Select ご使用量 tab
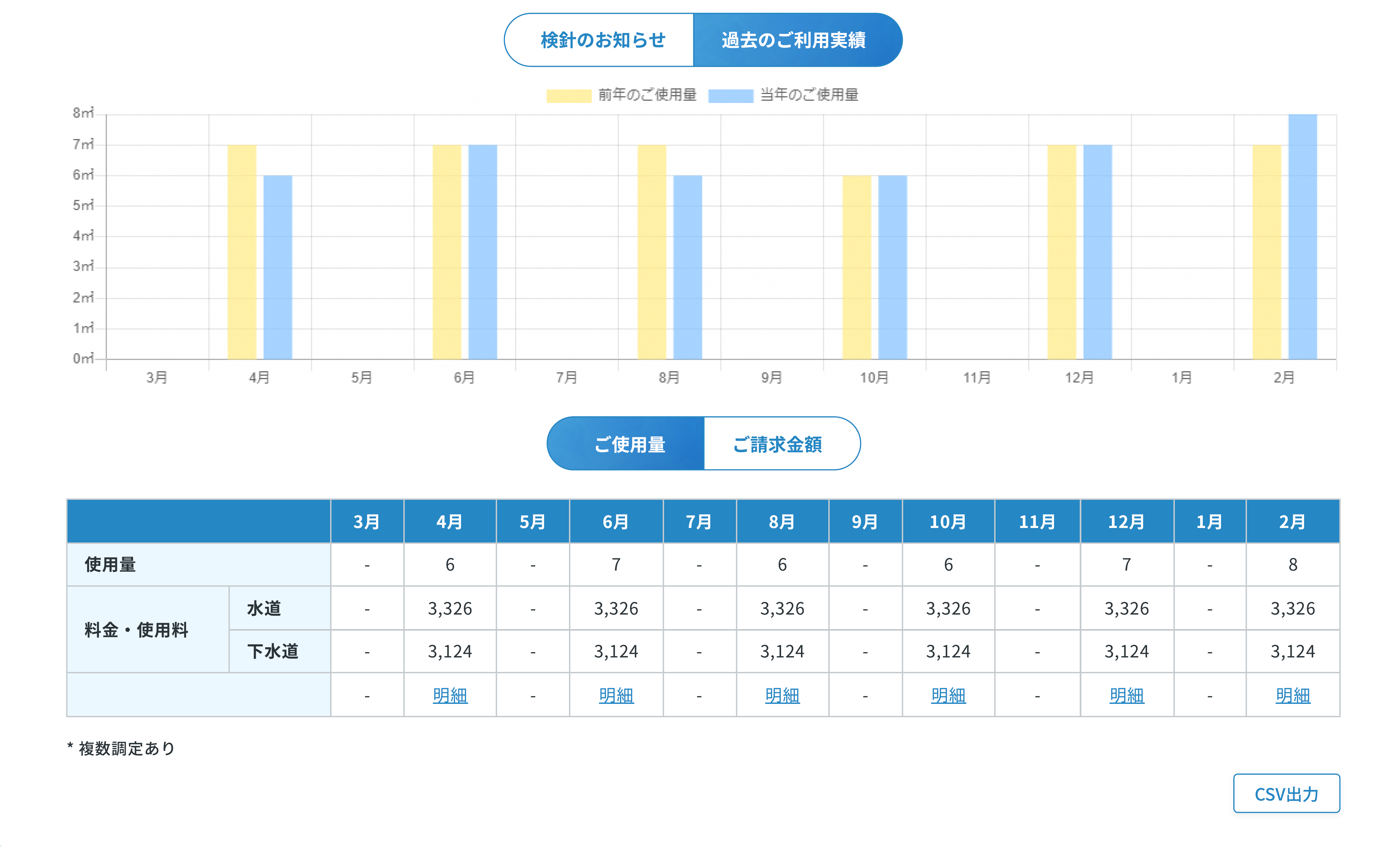The image size is (1400, 847). 626,444
